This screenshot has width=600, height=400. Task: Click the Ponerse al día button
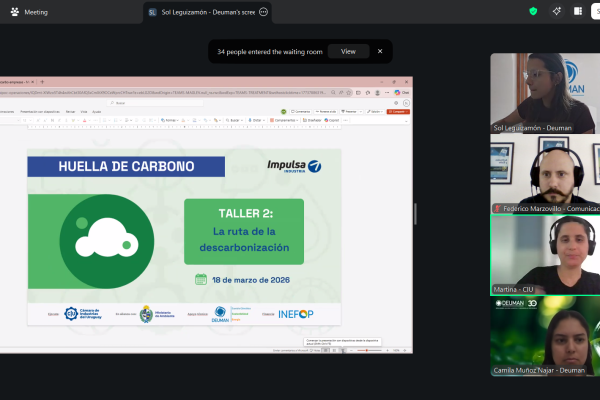[325, 112]
